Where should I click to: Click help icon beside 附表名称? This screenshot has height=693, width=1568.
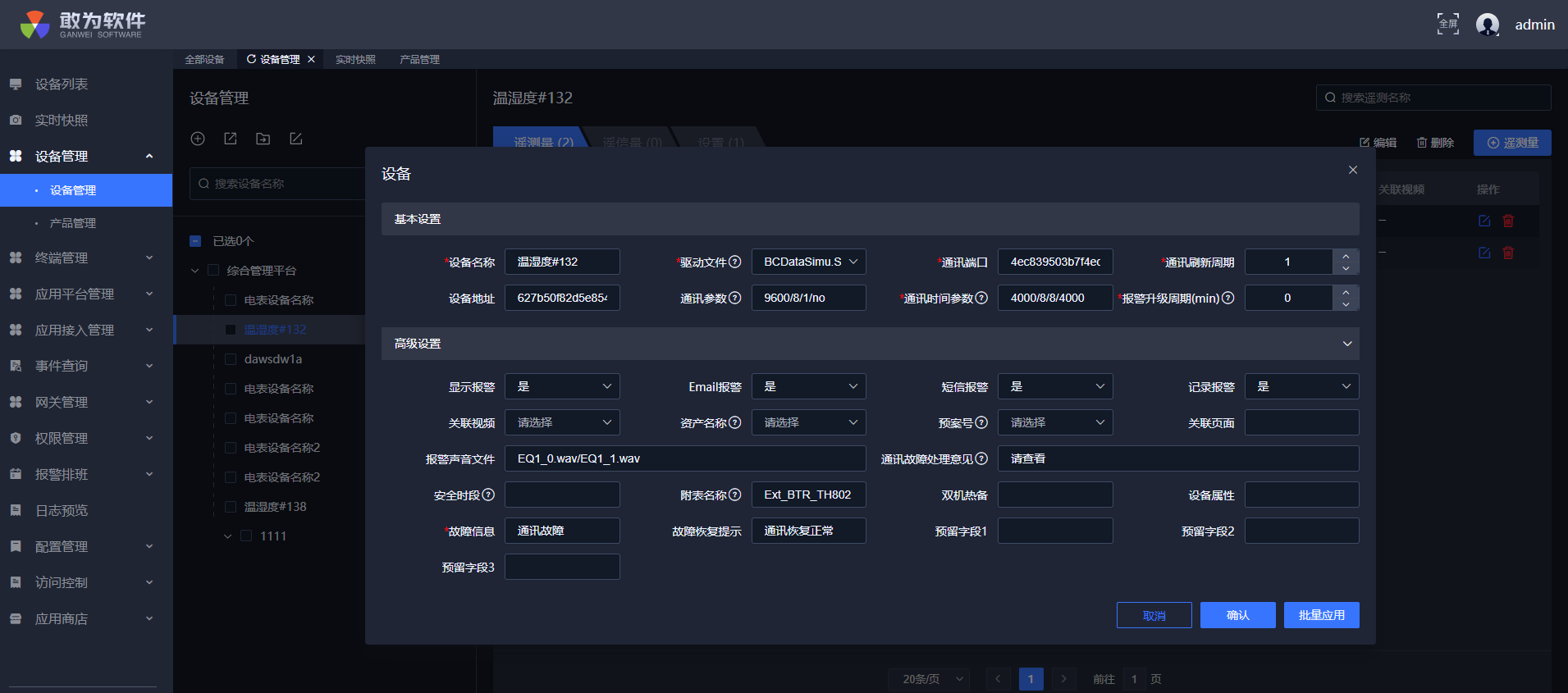point(735,495)
